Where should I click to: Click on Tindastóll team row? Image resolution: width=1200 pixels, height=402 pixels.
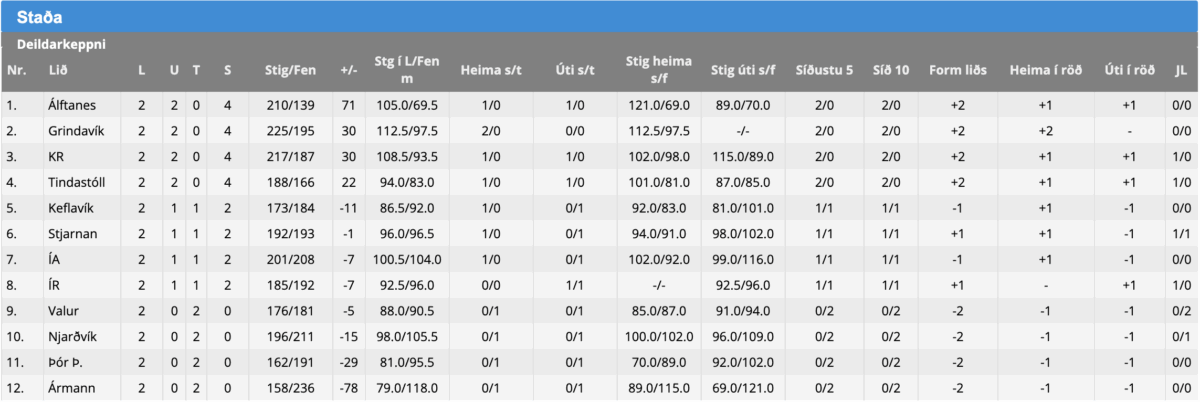(x=75, y=182)
